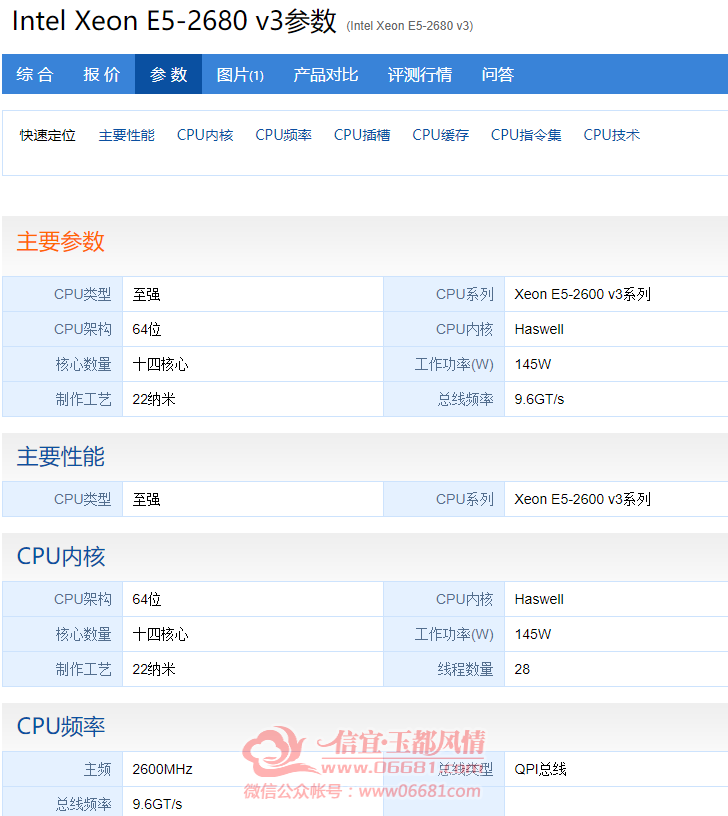Click the 28 thread count value
728x816 pixels.
(522, 669)
